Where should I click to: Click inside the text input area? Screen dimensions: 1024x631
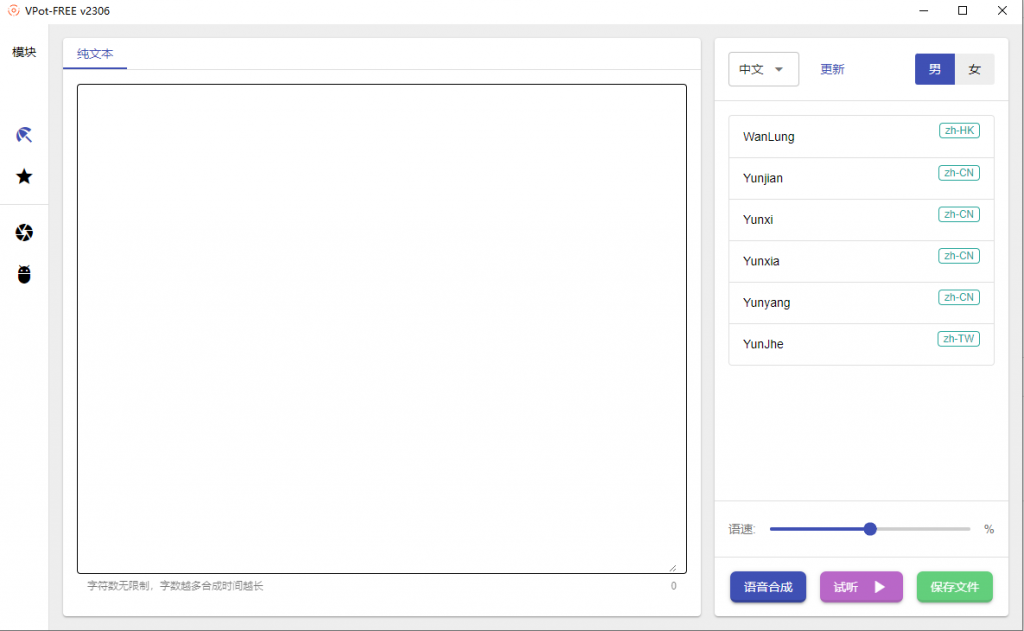pyautogui.click(x=380, y=328)
